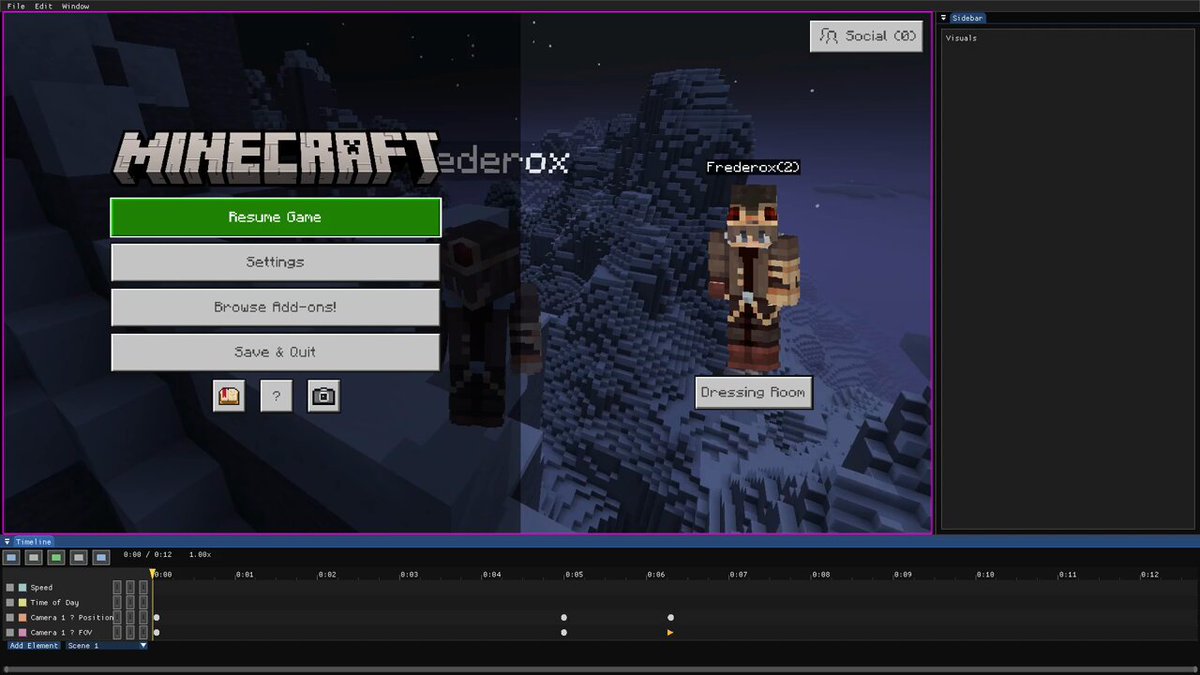The height and width of the screenshot is (675, 1200).
Task: Open the Social friends button
Action: pyautogui.click(x=866, y=36)
